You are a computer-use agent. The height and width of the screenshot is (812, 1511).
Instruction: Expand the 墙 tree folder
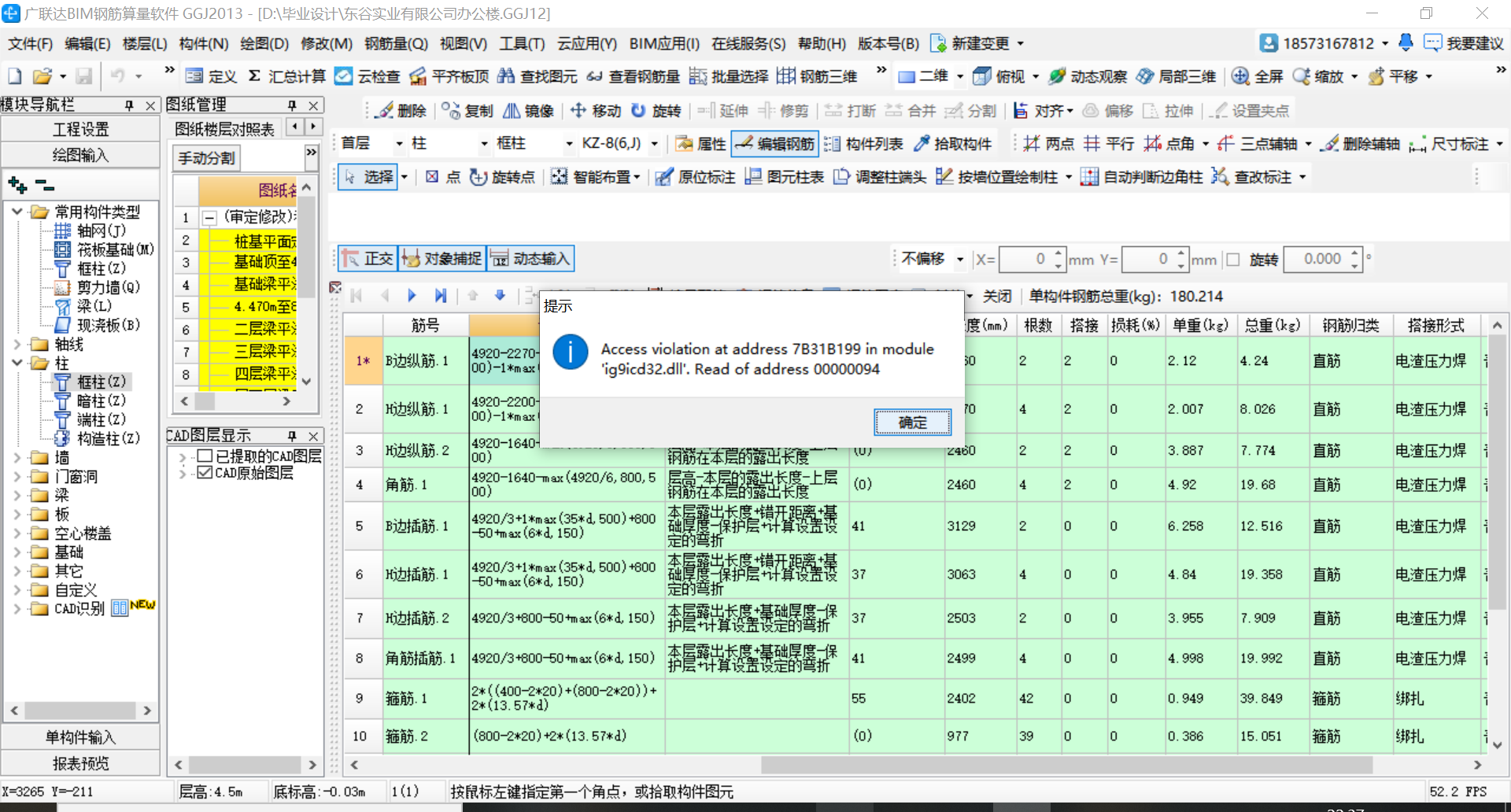pyautogui.click(x=17, y=457)
